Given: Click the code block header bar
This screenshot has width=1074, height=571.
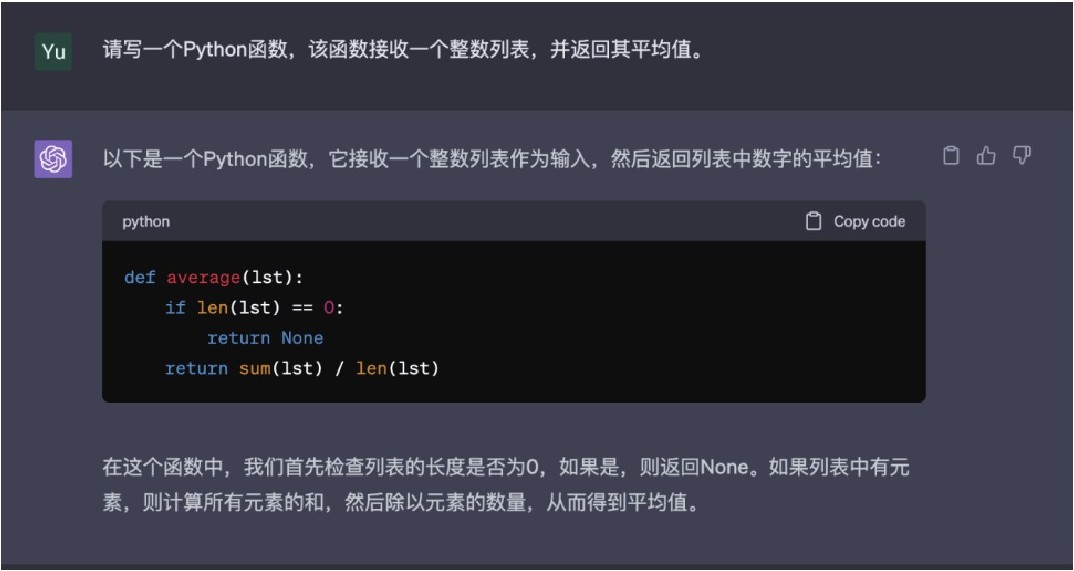Looking at the screenshot, I should [514, 221].
